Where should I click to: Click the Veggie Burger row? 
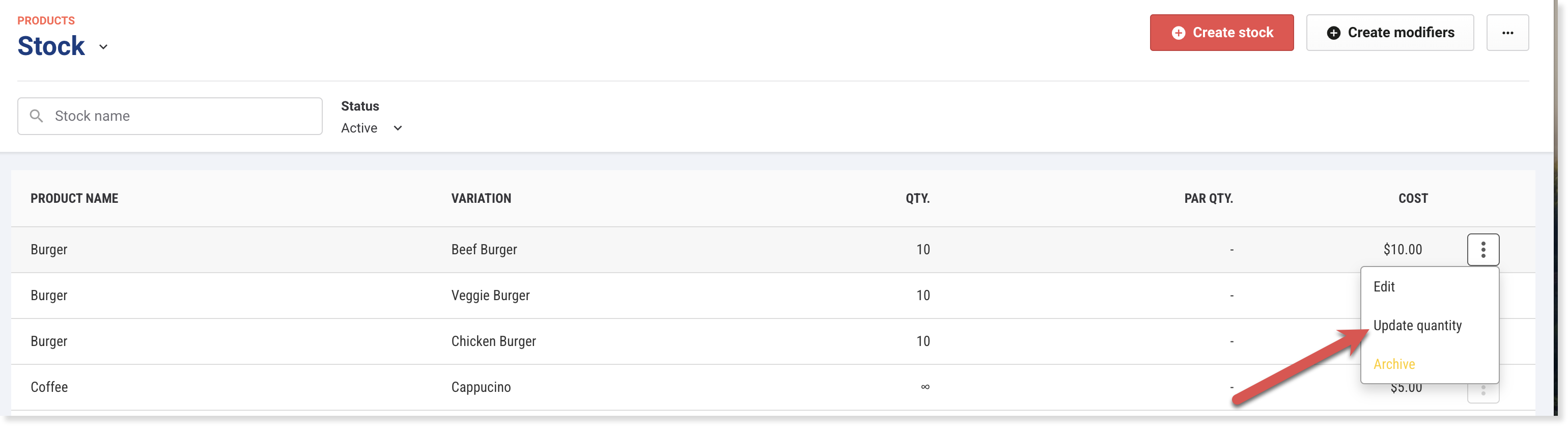(x=490, y=296)
